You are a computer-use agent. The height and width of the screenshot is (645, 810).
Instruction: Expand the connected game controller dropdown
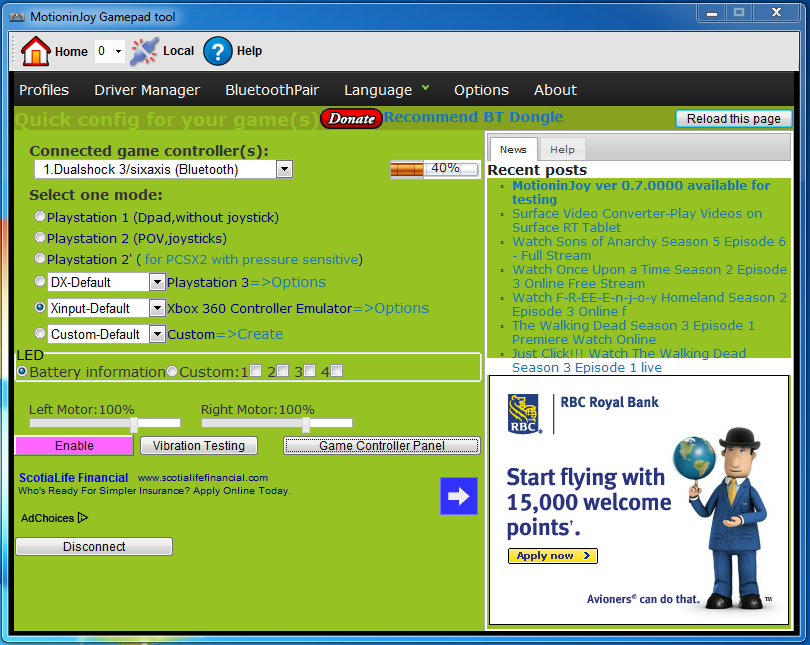tap(284, 169)
